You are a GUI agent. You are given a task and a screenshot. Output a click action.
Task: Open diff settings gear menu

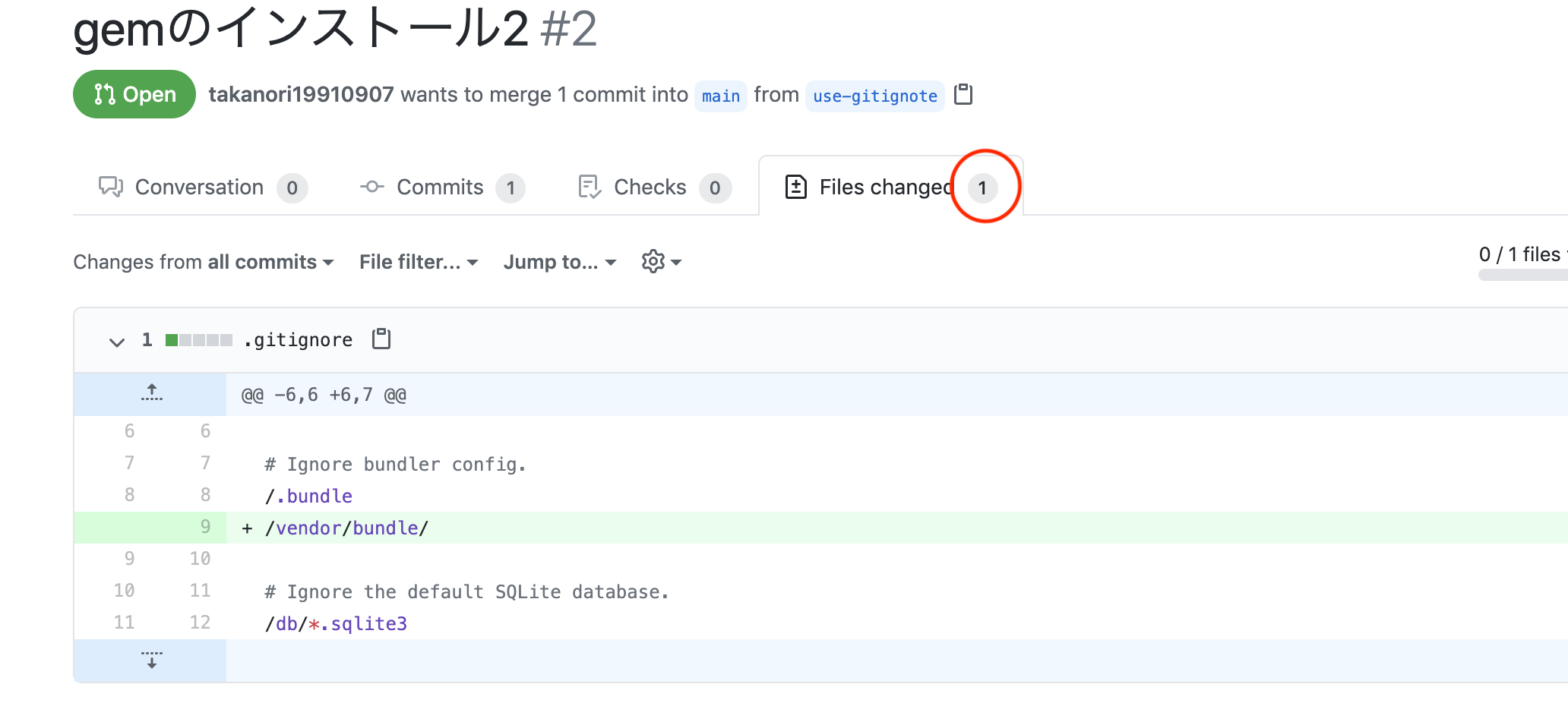coord(662,262)
